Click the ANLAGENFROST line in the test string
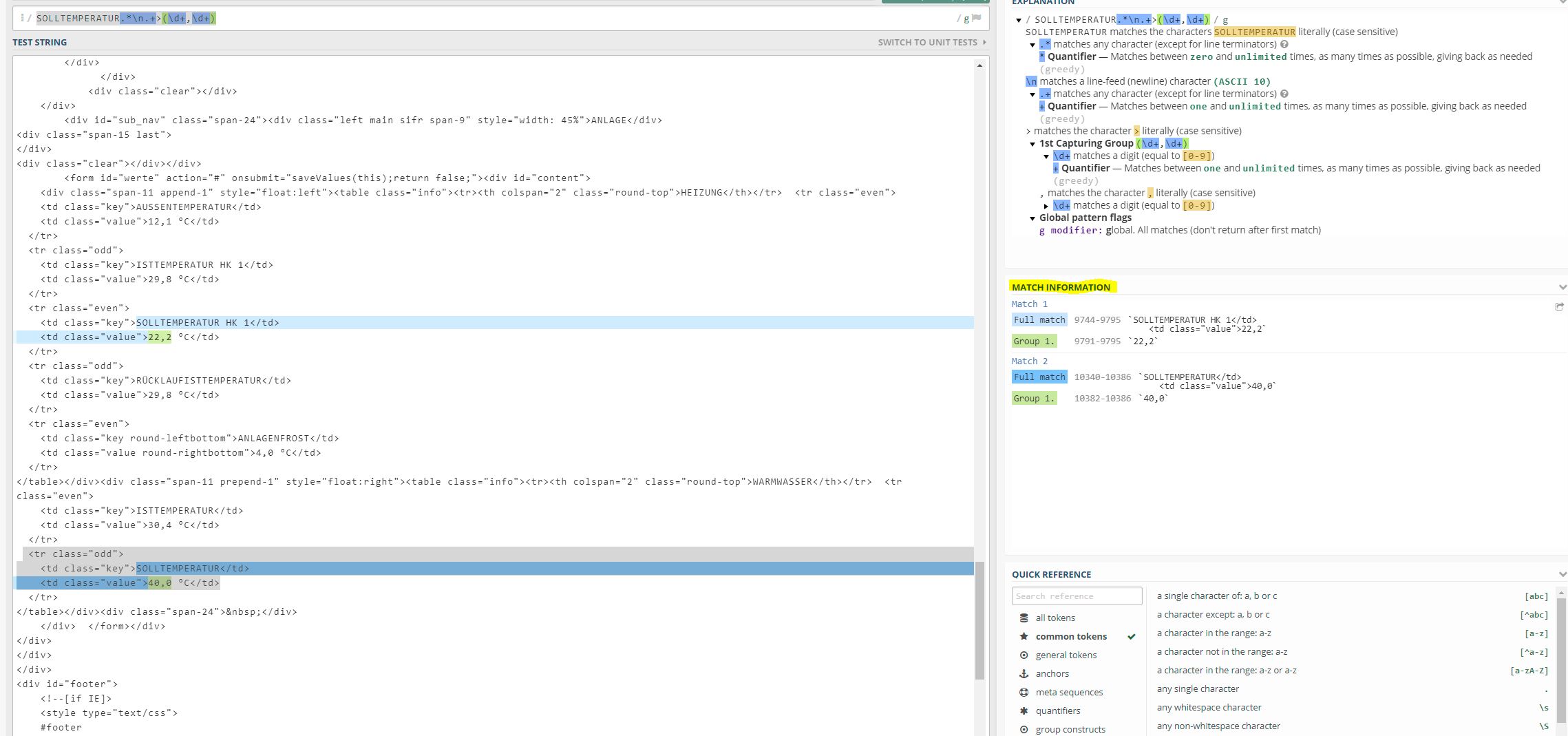Screen dimensions: 1568x736 190,438
